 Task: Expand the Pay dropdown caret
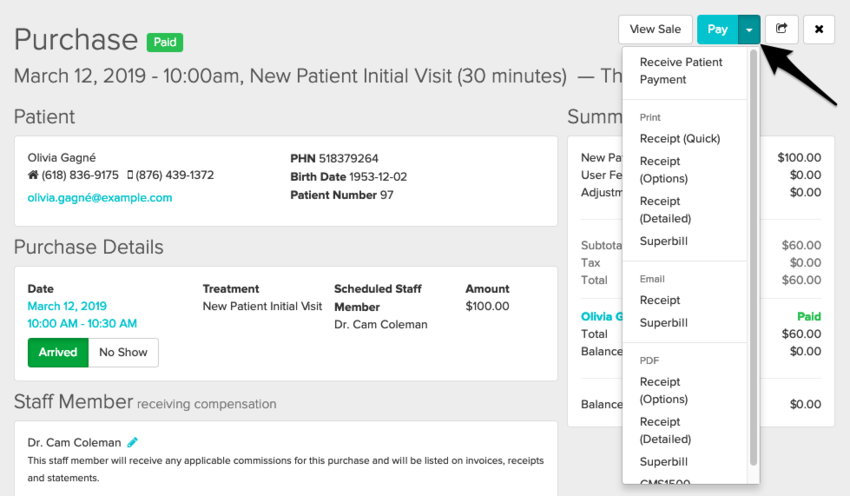click(x=749, y=29)
